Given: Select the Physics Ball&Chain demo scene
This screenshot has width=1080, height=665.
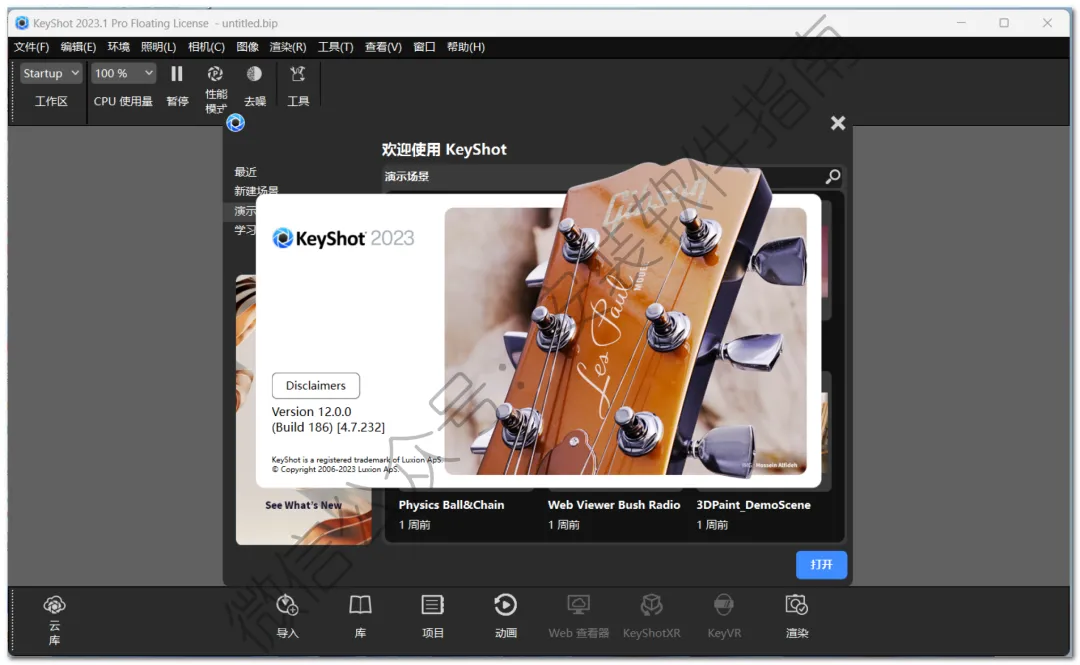Looking at the screenshot, I should (x=451, y=505).
